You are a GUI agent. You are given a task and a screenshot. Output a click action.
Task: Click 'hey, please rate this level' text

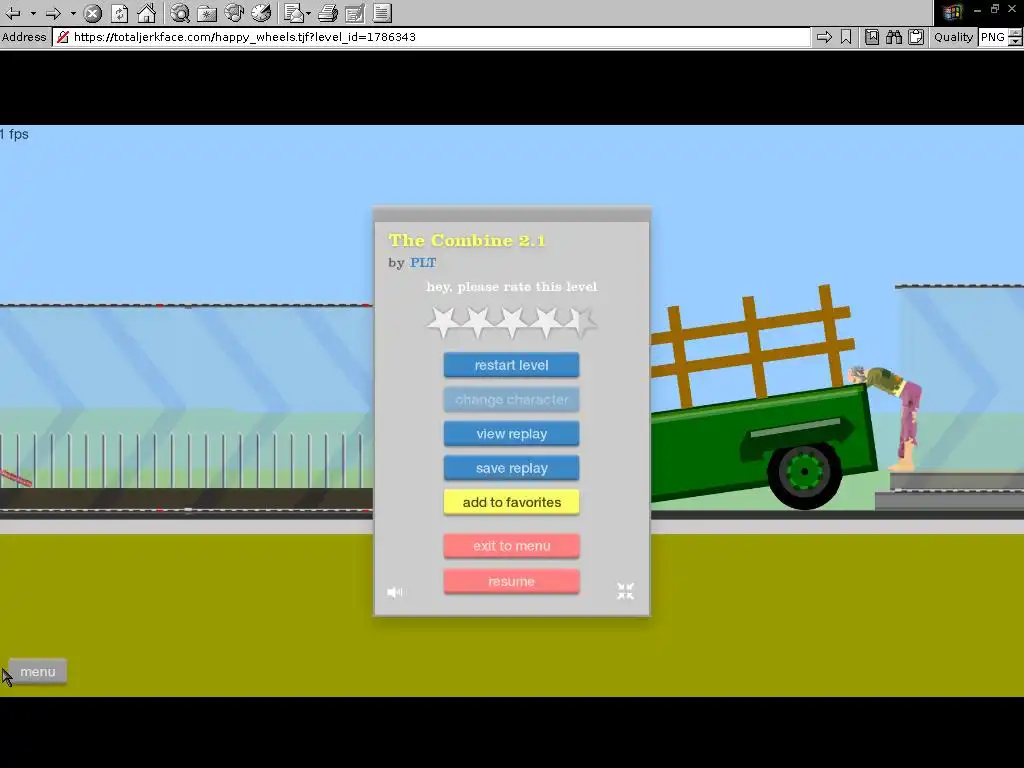coord(511,287)
